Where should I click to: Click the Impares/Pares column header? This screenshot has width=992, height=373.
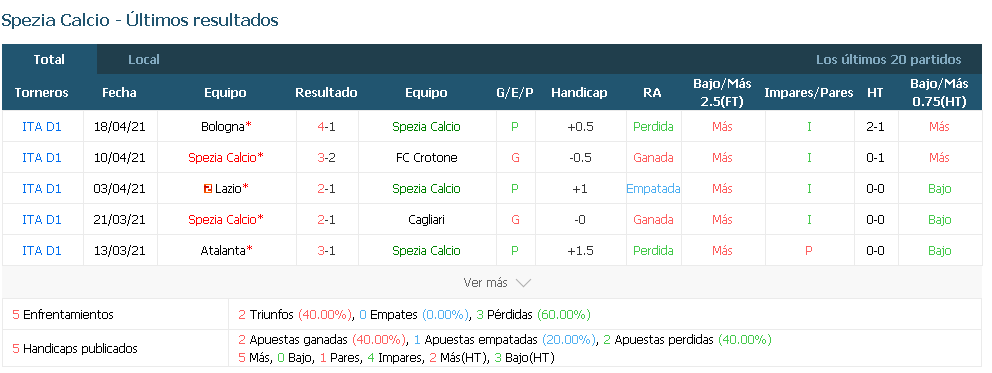(x=809, y=92)
